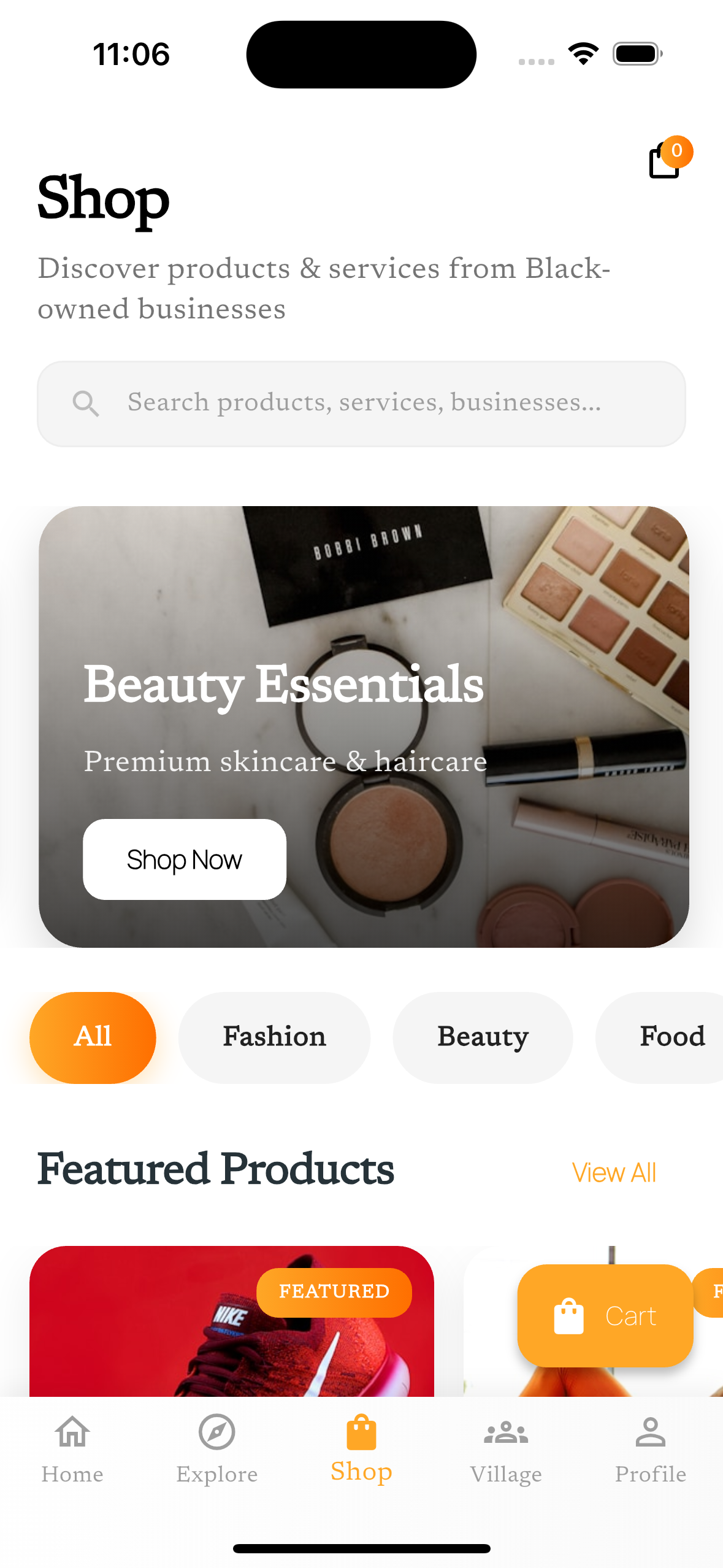The image size is (723, 1568).
Task: Focus the Search products input field
Action: (361, 404)
